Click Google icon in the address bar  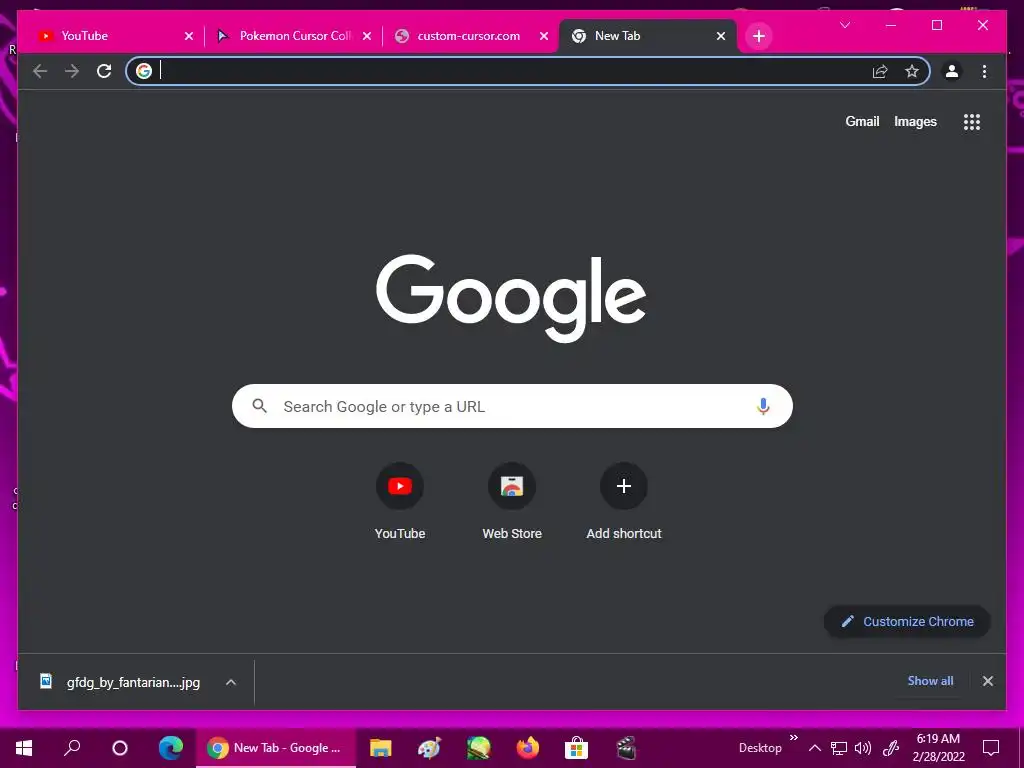[x=144, y=71]
